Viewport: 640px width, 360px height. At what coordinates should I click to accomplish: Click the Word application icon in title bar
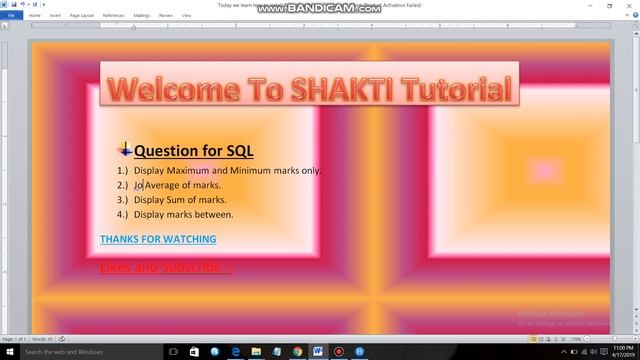point(4,4)
